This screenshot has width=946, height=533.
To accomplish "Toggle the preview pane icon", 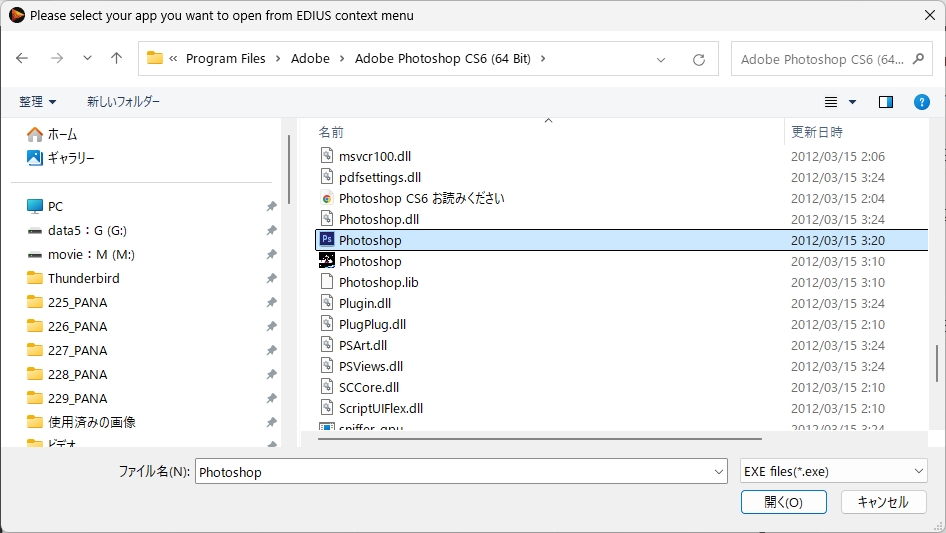I will pyautogui.click(x=885, y=102).
